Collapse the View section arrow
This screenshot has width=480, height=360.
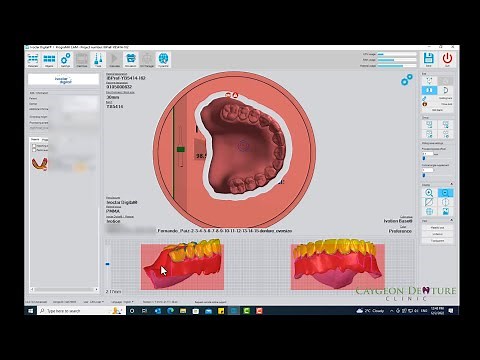coord(451,220)
